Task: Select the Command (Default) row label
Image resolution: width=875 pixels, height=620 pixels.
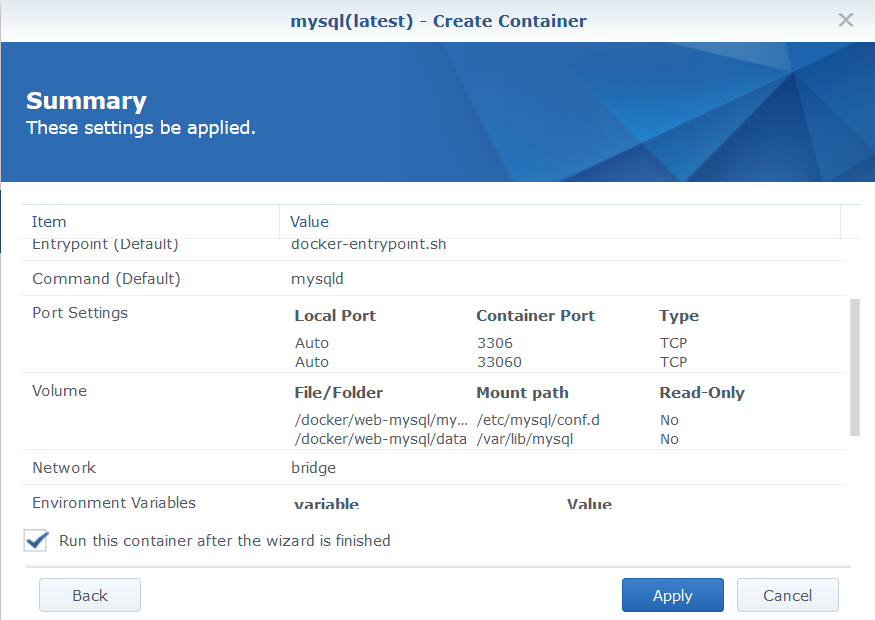Action: click(x=107, y=278)
